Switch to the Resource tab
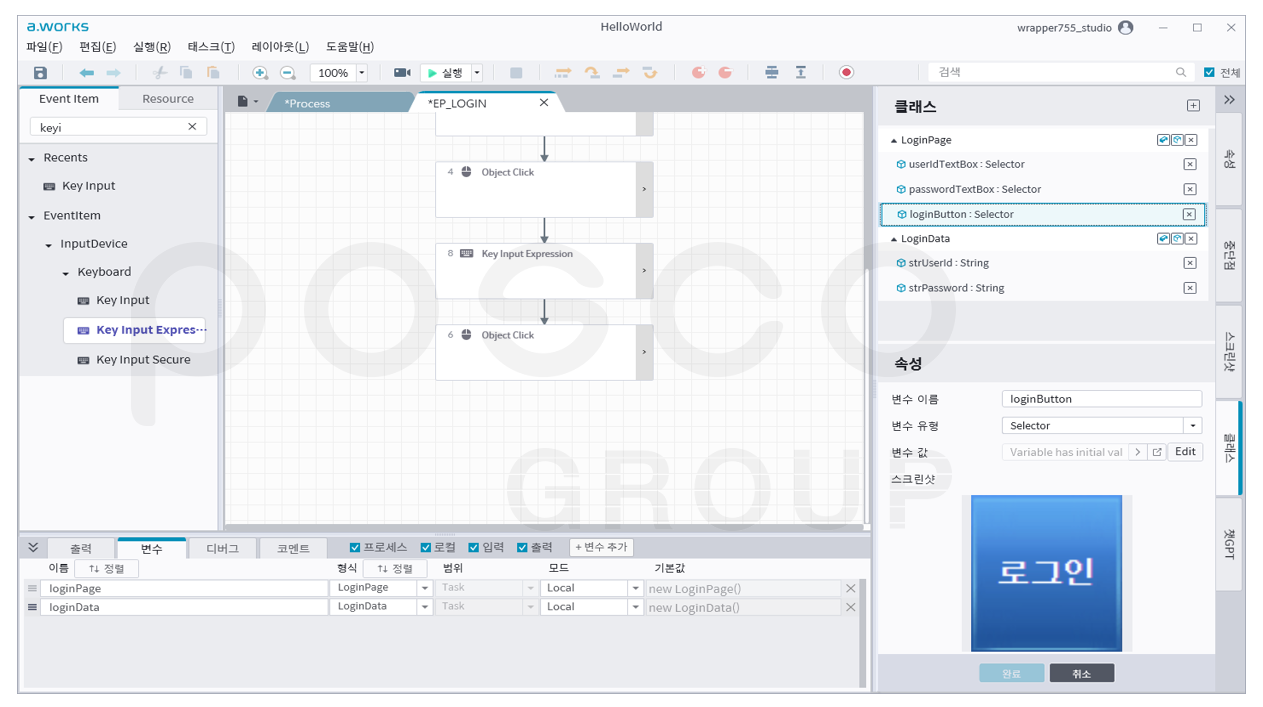1263x707 pixels. pyautogui.click(x=168, y=99)
